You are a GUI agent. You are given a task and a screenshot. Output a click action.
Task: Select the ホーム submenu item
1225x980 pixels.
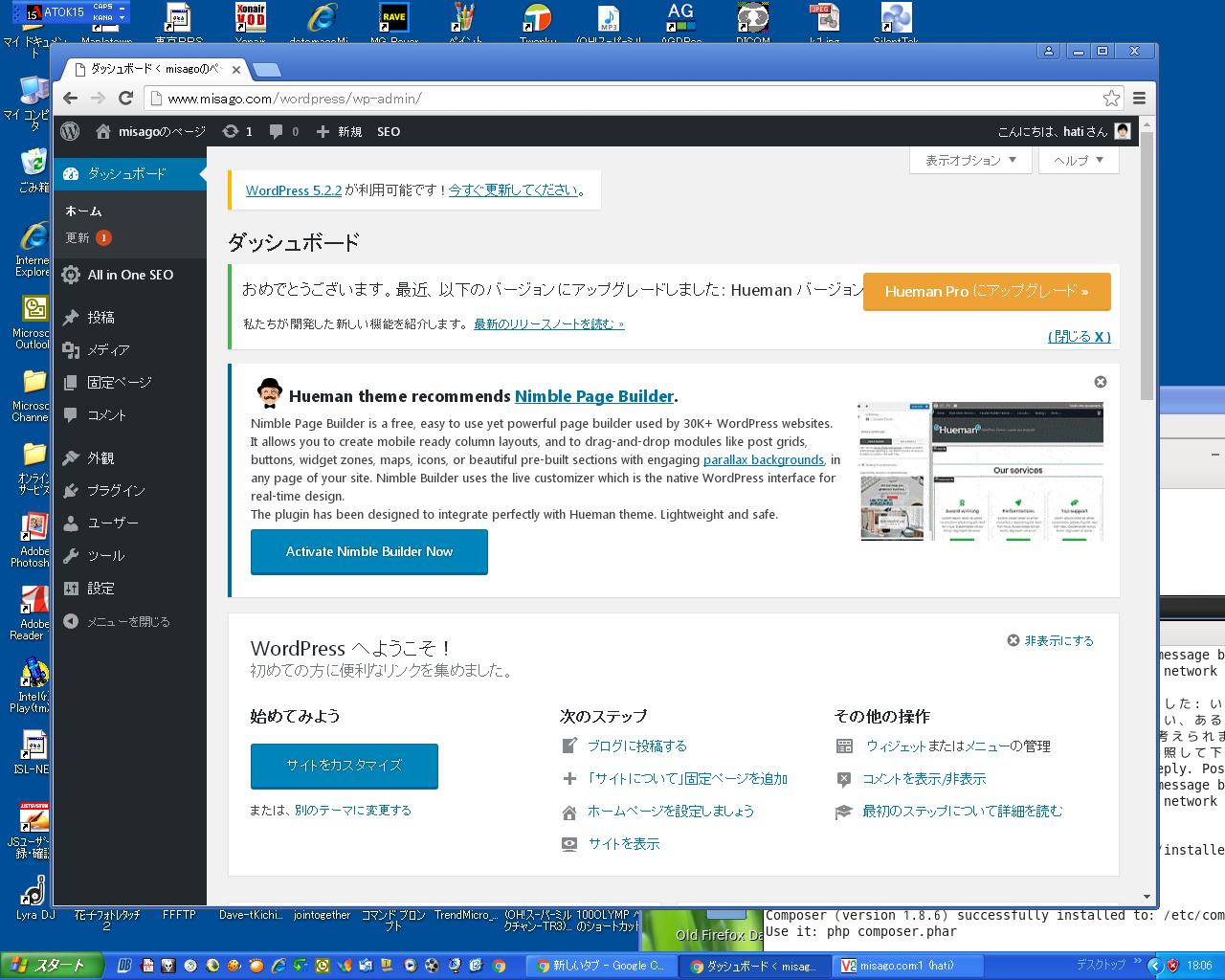click(x=83, y=211)
